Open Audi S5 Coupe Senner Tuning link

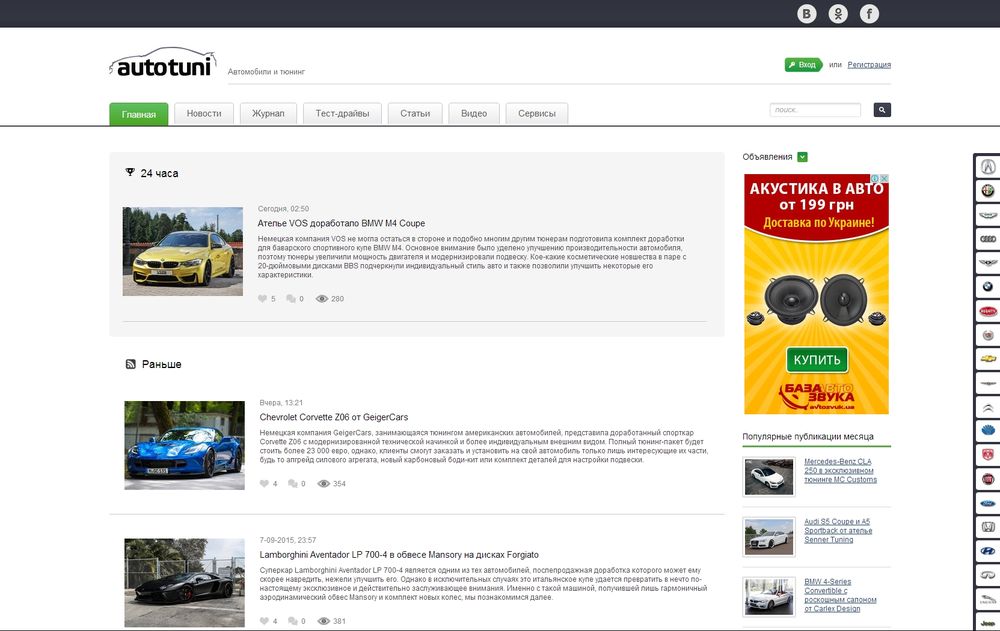coord(838,530)
